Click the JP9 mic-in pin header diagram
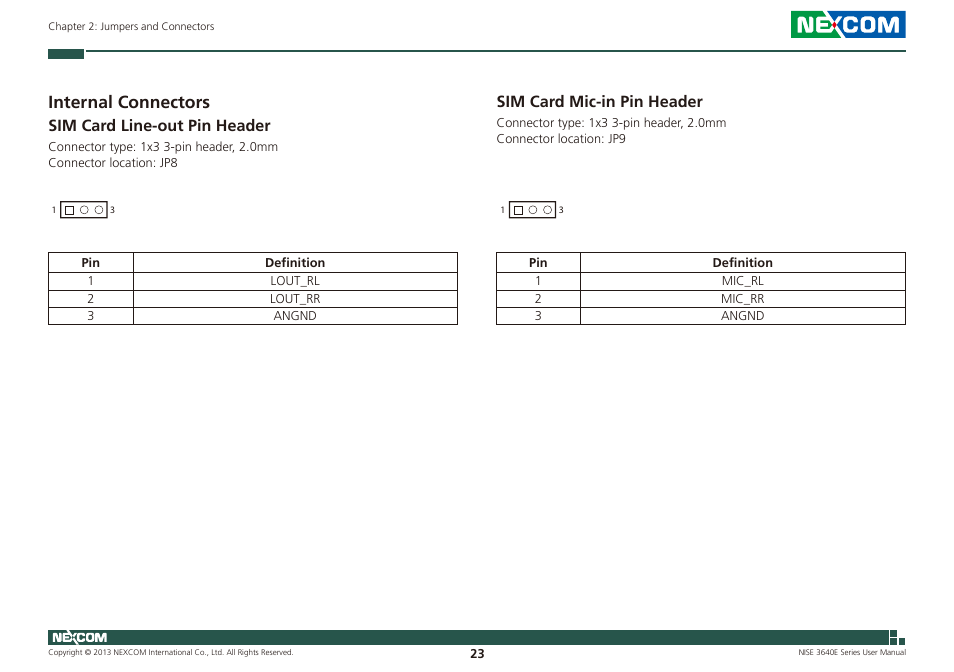Image resolution: width=954 pixels, height=672 pixels. point(532,210)
